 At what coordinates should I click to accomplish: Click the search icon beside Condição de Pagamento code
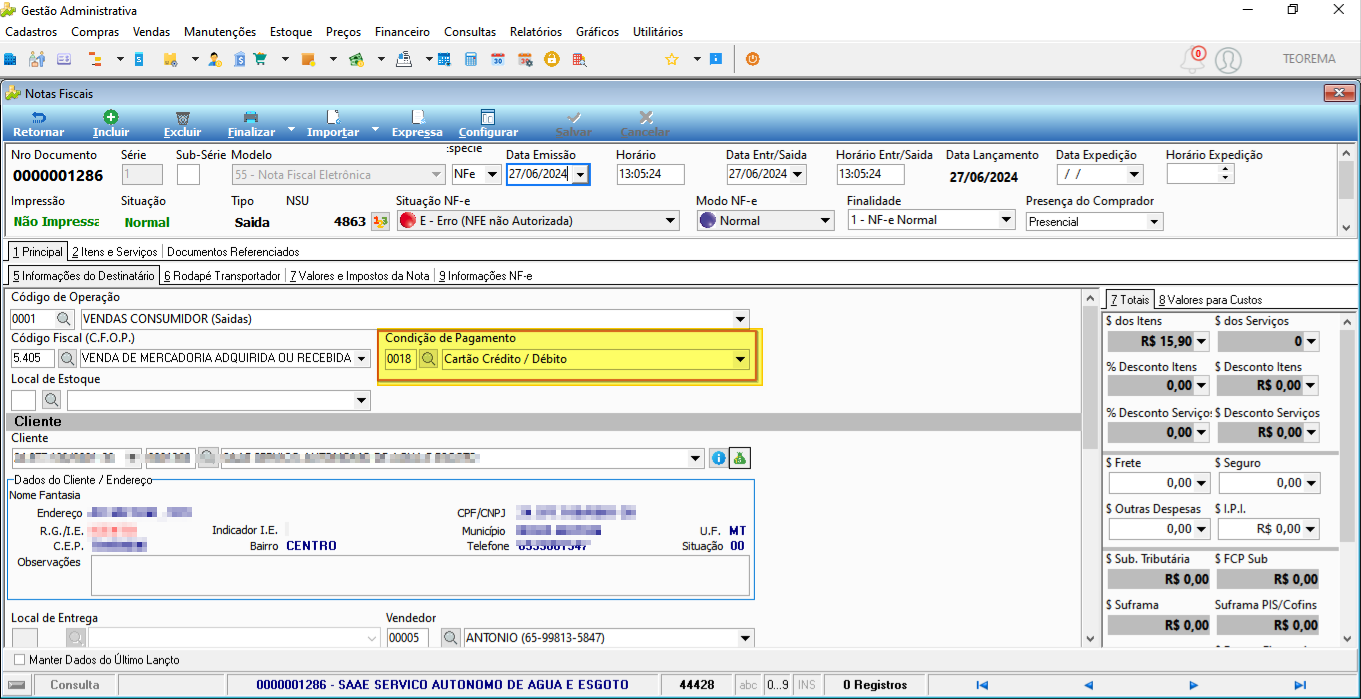[x=429, y=359]
